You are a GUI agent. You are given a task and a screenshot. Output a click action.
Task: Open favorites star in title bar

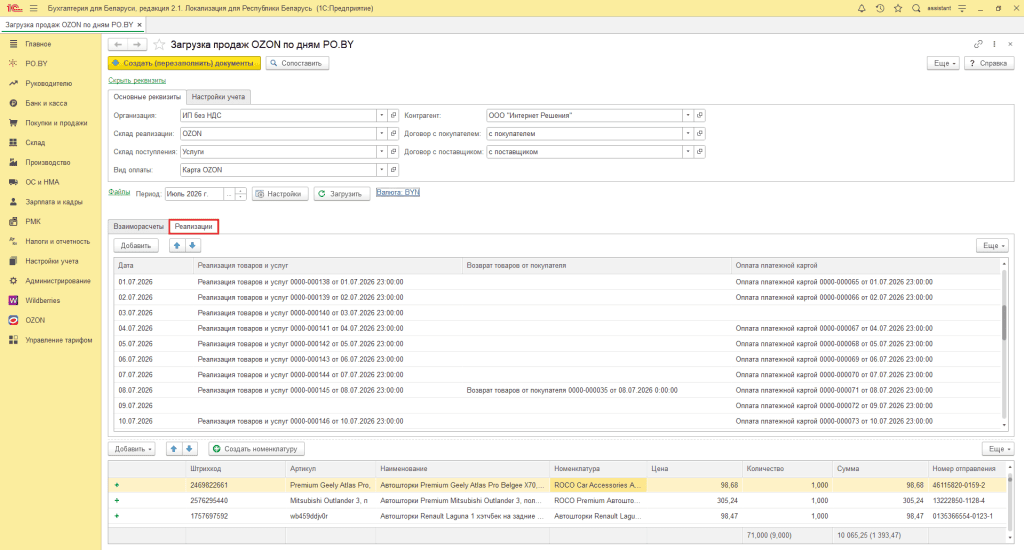click(x=898, y=8)
